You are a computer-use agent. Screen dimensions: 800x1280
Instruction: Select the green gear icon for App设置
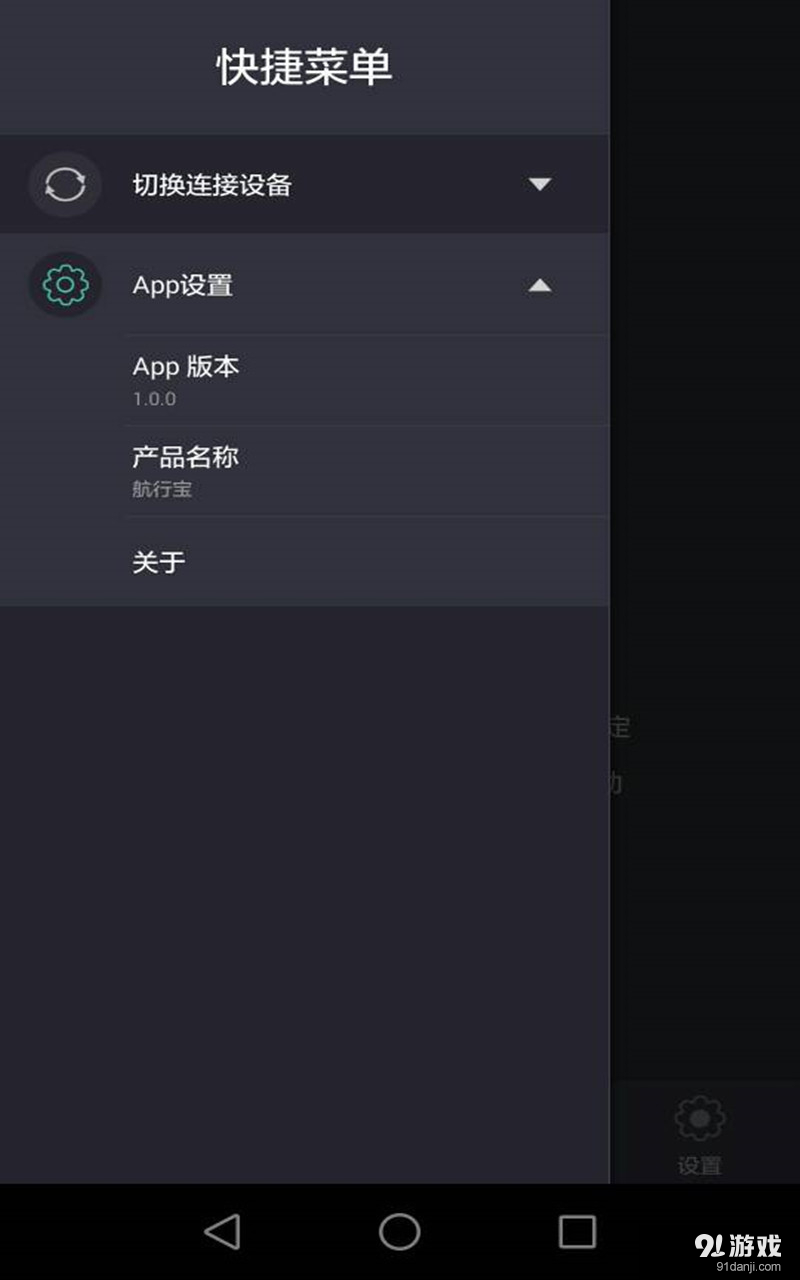pos(64,285)
